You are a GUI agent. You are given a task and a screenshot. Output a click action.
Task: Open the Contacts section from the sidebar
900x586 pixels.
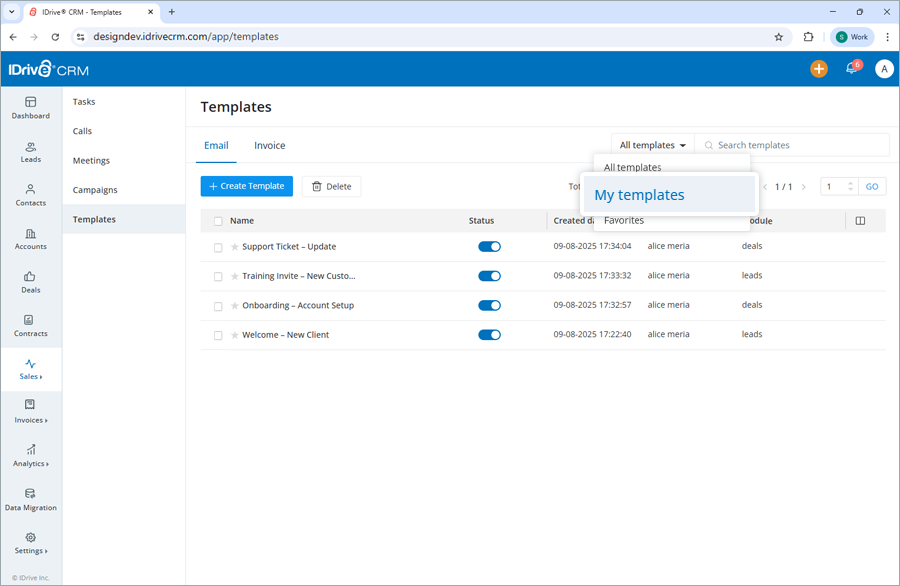pos(31,196)
